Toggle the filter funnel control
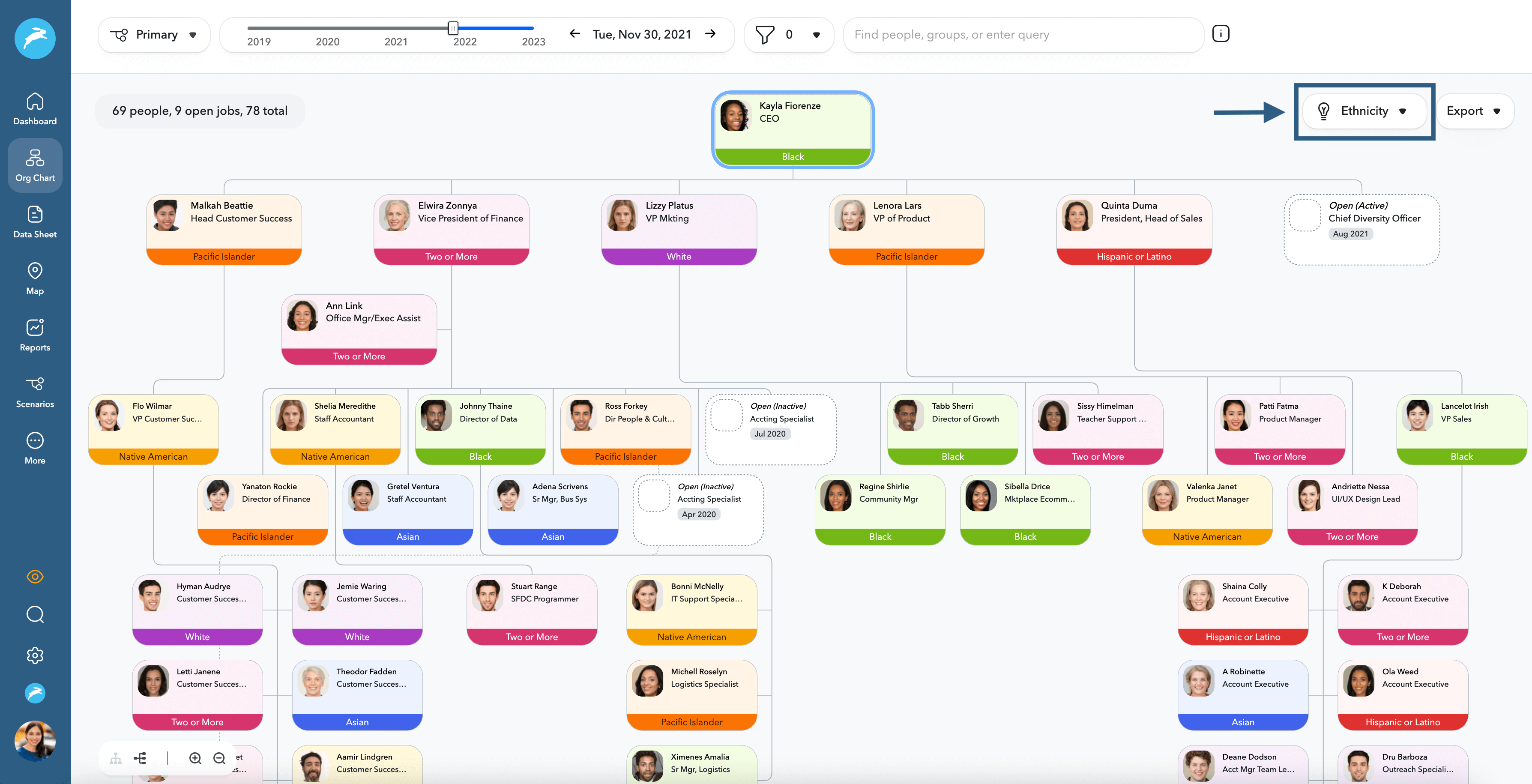Image resolution: width=1532 pixels, height=784 pixels. coord(789,35)
